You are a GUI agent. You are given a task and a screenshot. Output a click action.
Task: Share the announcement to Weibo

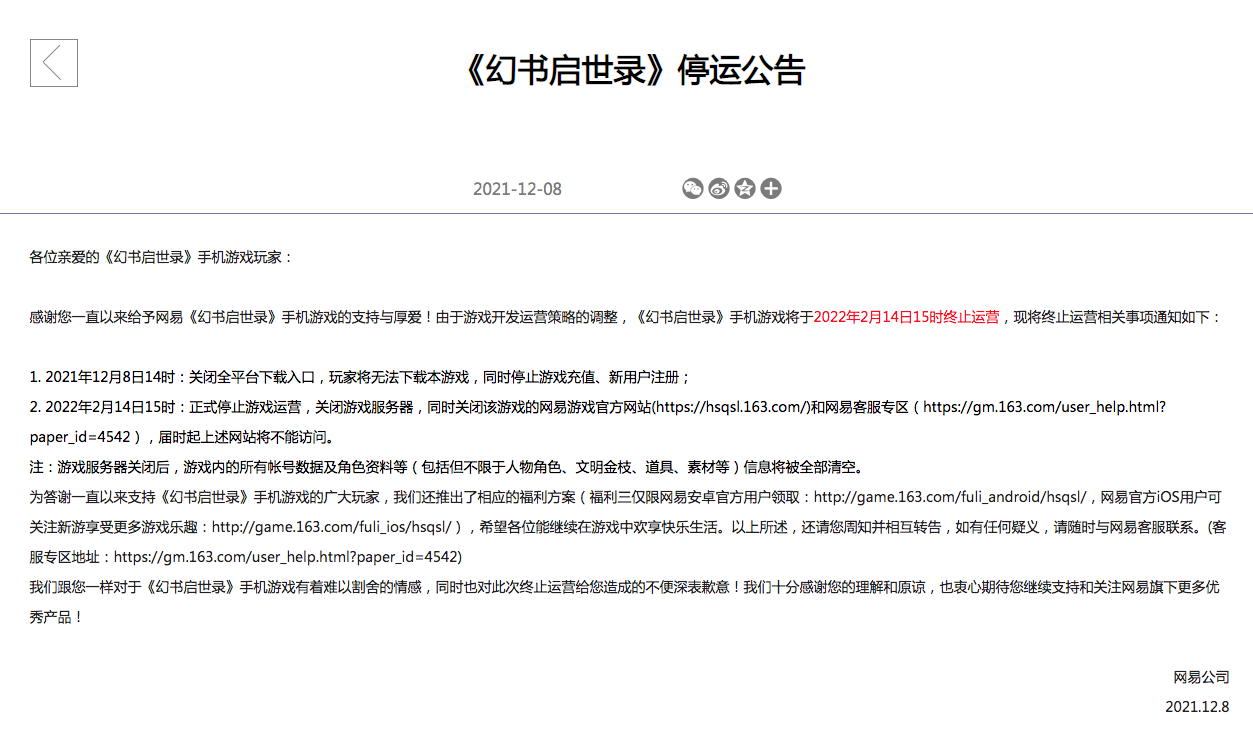(x=719, y=188)
